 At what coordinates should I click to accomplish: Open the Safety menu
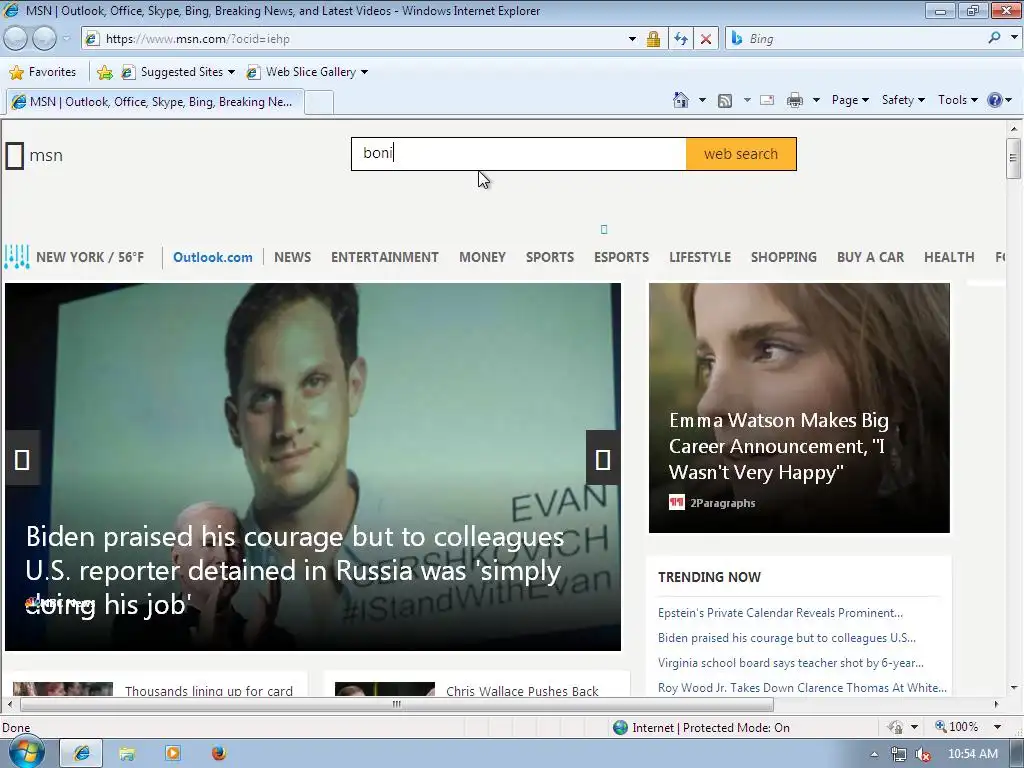(x=903, y=100)
